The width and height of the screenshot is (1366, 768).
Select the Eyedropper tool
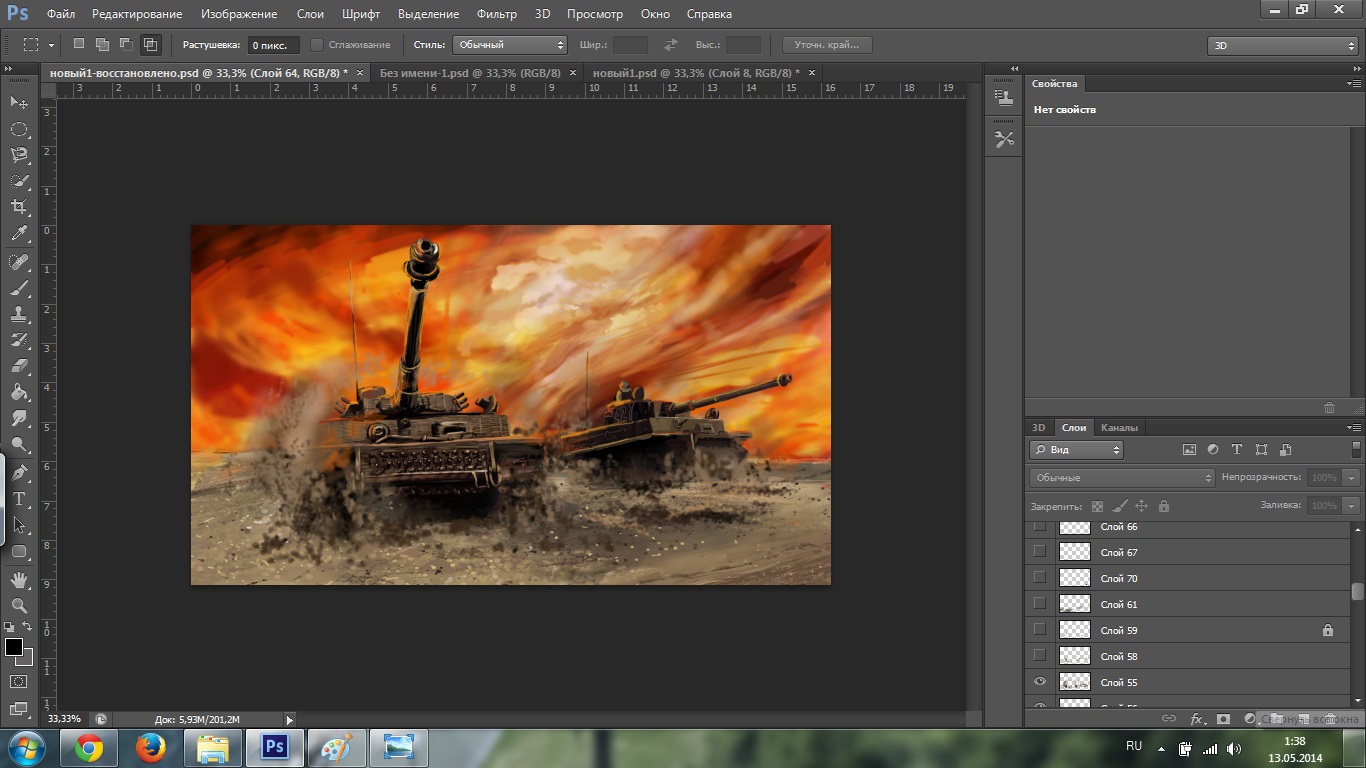[x=19, y=234]
